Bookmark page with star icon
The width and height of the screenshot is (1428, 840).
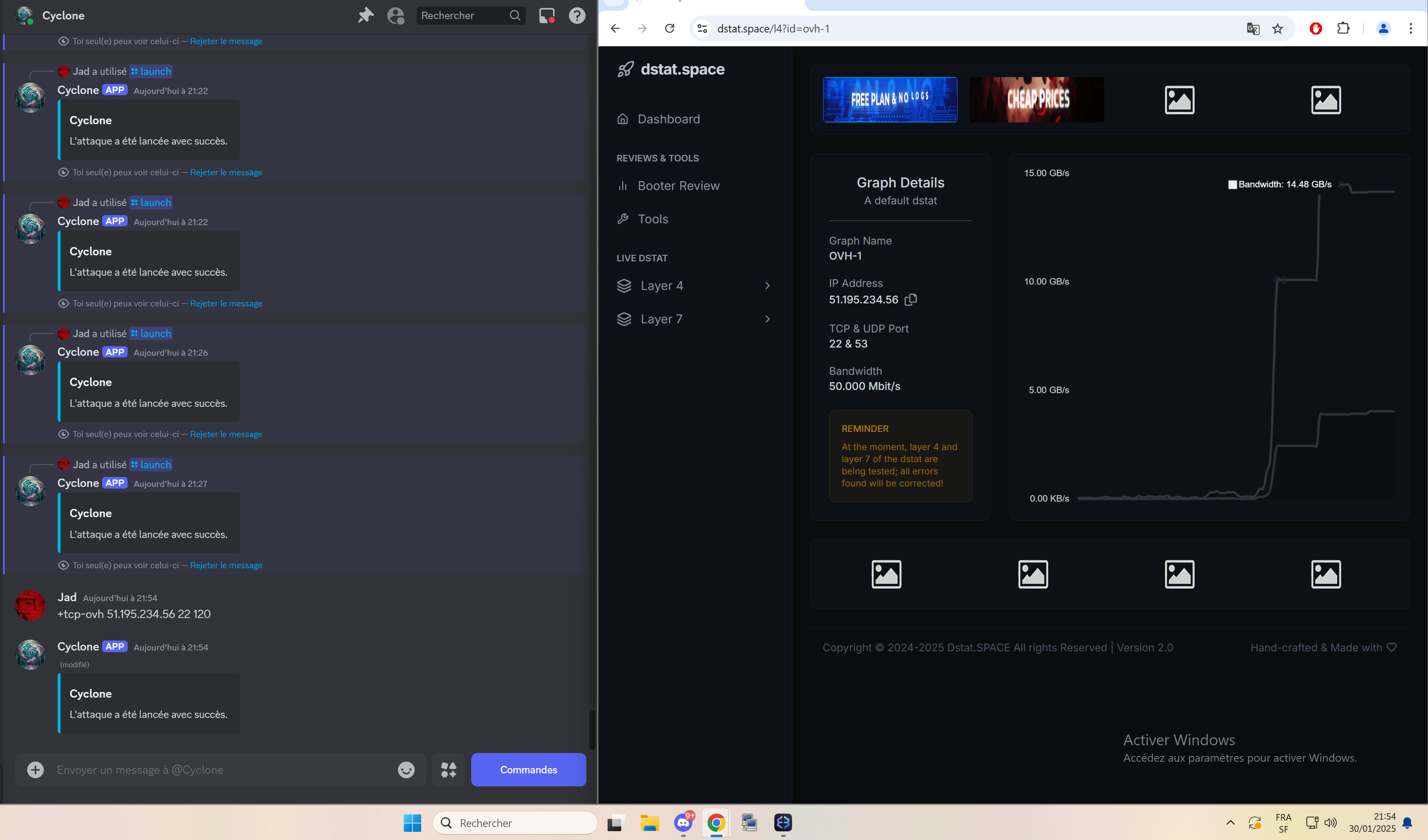pyautogui.click(x=1277, y=28)
